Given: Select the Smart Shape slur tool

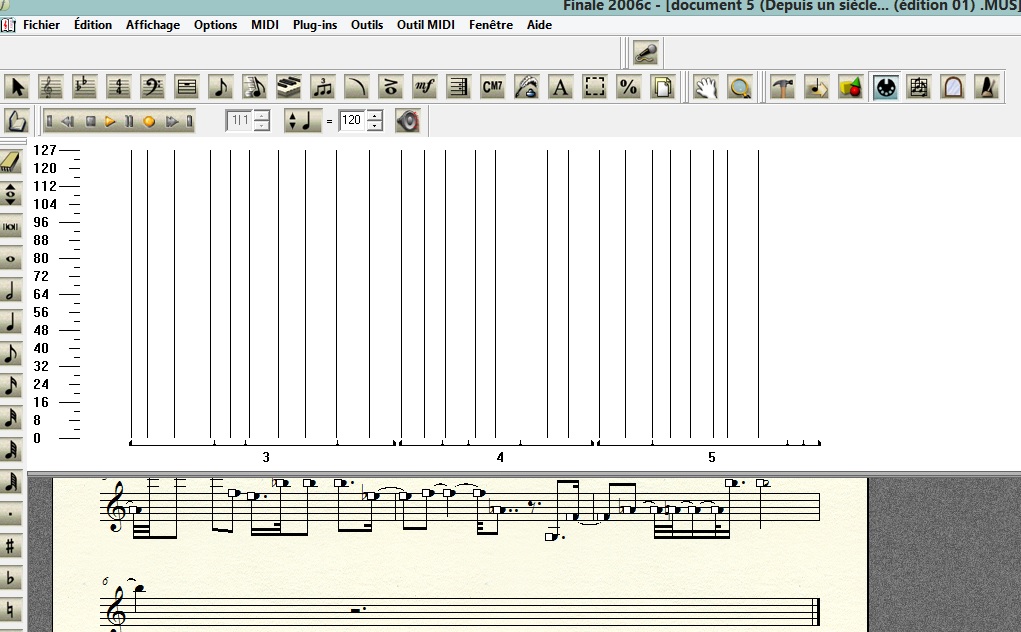Looking at the screenshot, I should pos(355,87).
